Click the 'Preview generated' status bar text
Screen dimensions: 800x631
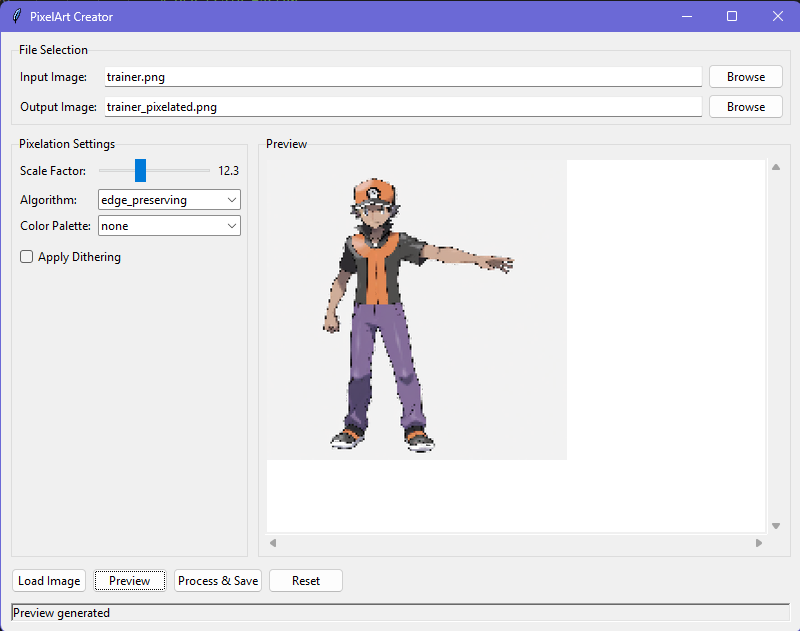pyautogui.click(x=61, y=613)
